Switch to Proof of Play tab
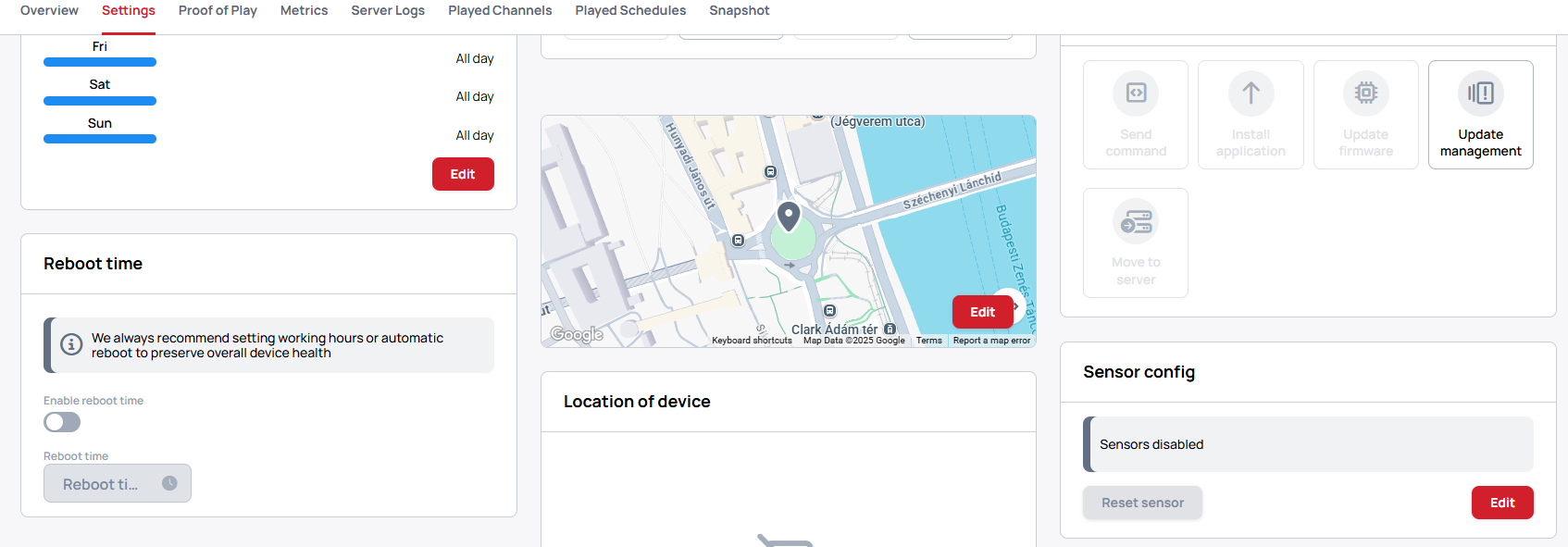1568x547 pixels. pyautogui.click(x=218, y=10)
